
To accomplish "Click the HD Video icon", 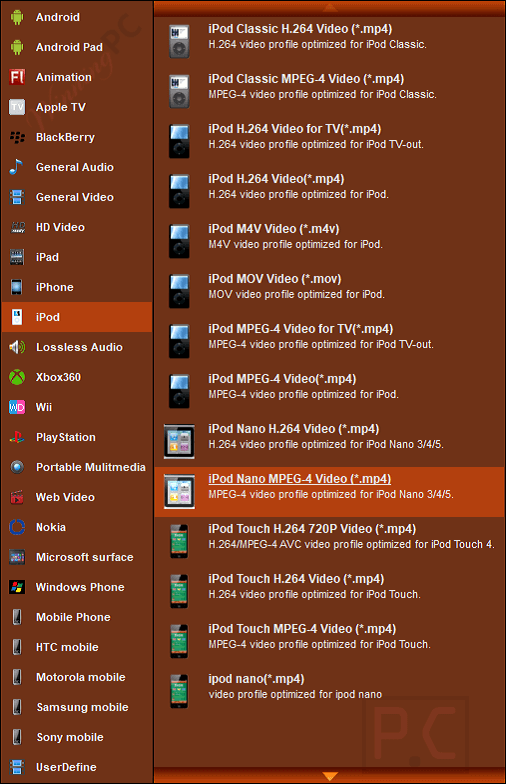I will pyautogui.click(x=18, y=227).
